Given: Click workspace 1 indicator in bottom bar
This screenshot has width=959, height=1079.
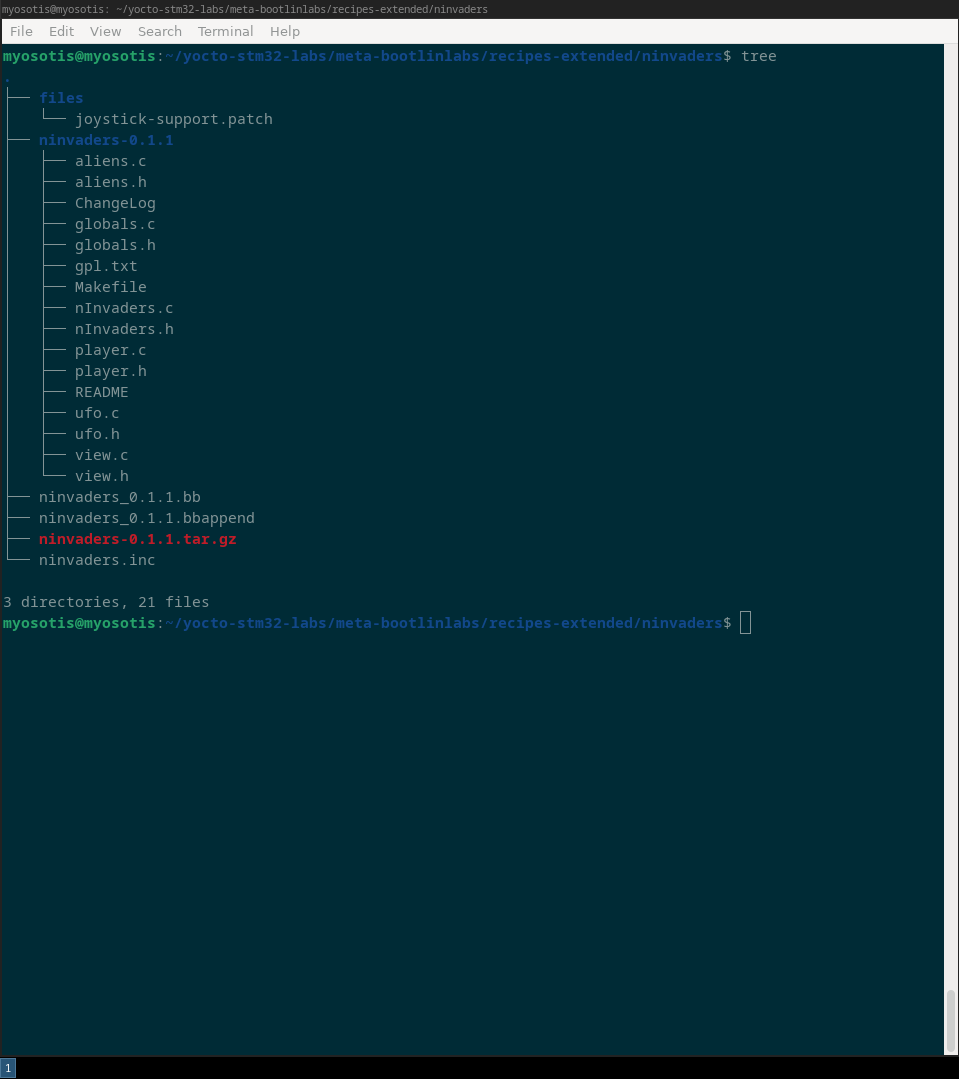Looking at the screenshot, I should coord(8,1068).
